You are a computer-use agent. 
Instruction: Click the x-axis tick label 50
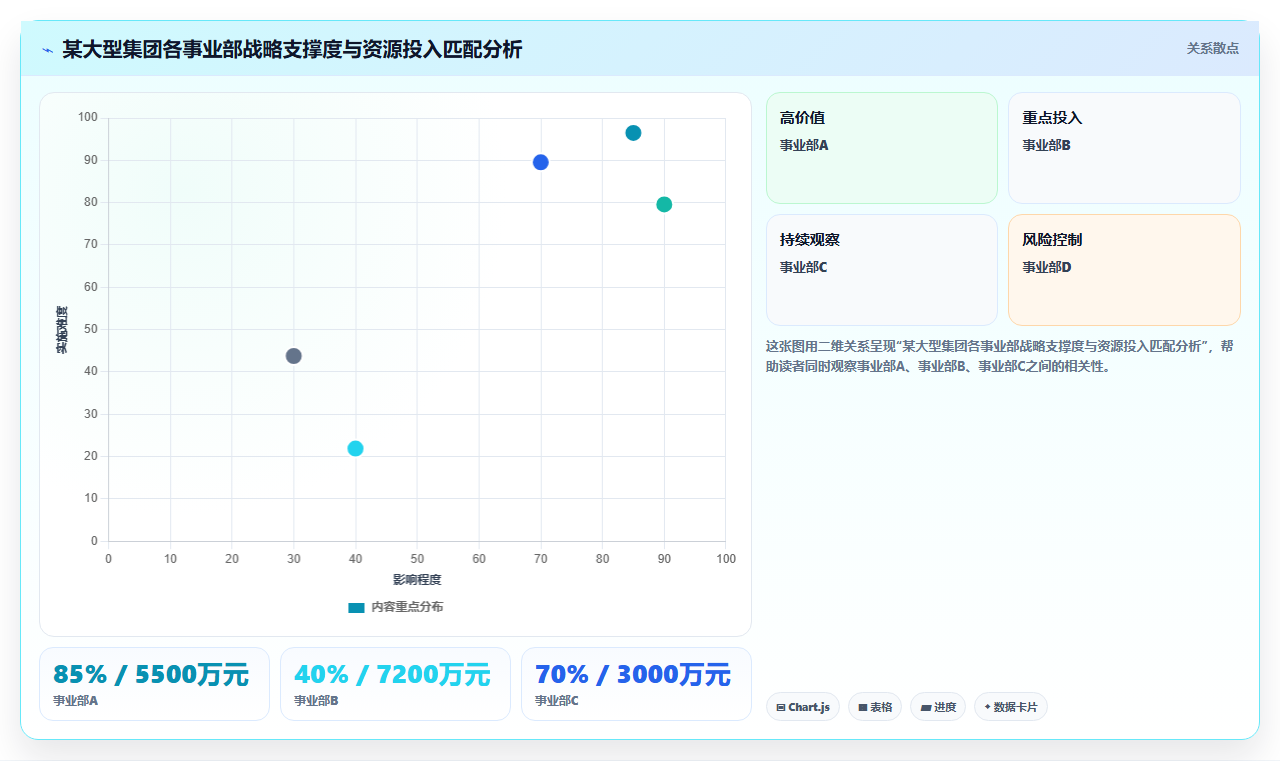[417, 559]
